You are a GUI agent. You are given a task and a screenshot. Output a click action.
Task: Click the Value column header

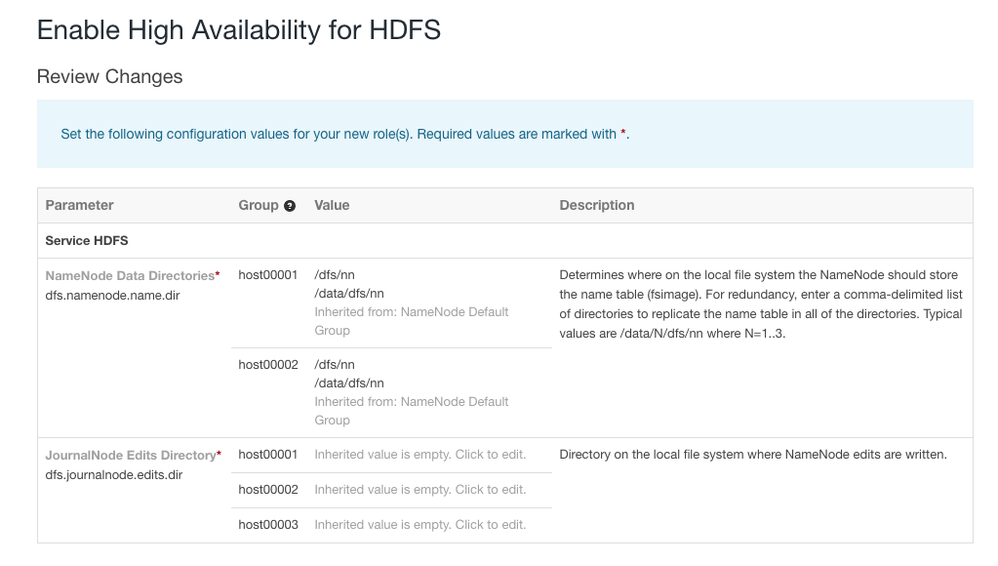pos(332,205)
